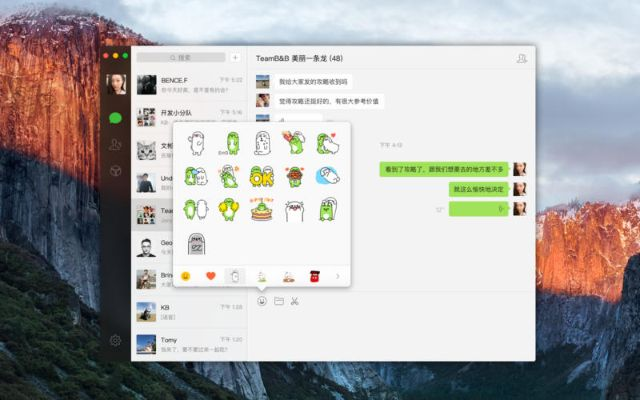640x400 pixels.
Task: Click the emoji face button below chat
Action: pyautogui.click(x=262, y=301)
